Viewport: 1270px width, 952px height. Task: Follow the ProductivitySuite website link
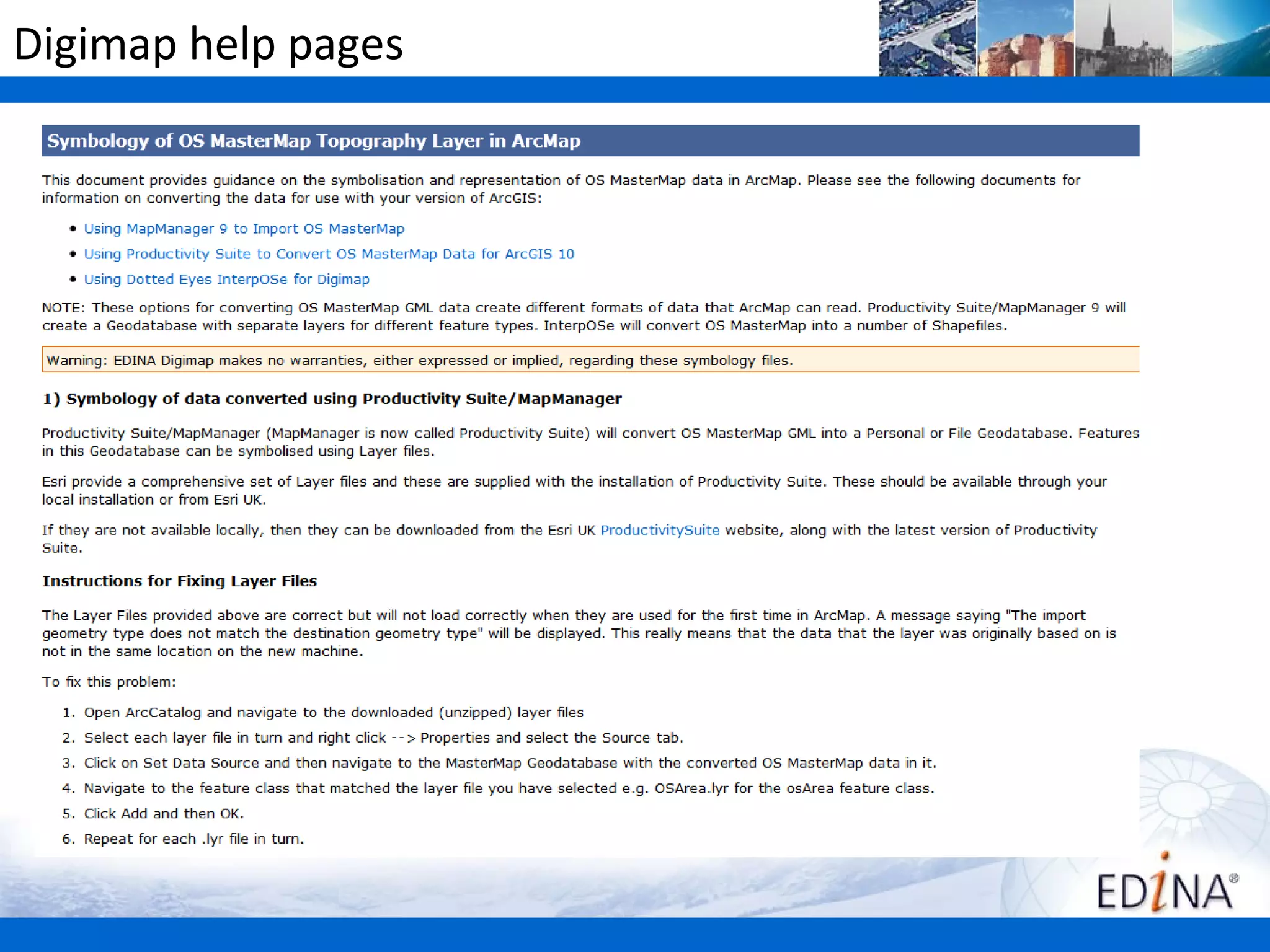660,530
